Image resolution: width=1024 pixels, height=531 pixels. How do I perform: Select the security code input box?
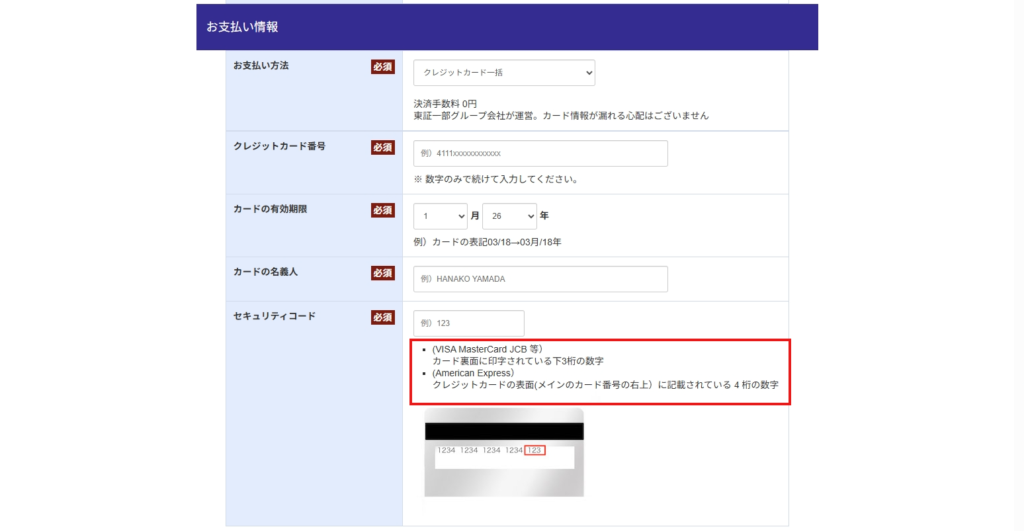[x=468, y=323]
